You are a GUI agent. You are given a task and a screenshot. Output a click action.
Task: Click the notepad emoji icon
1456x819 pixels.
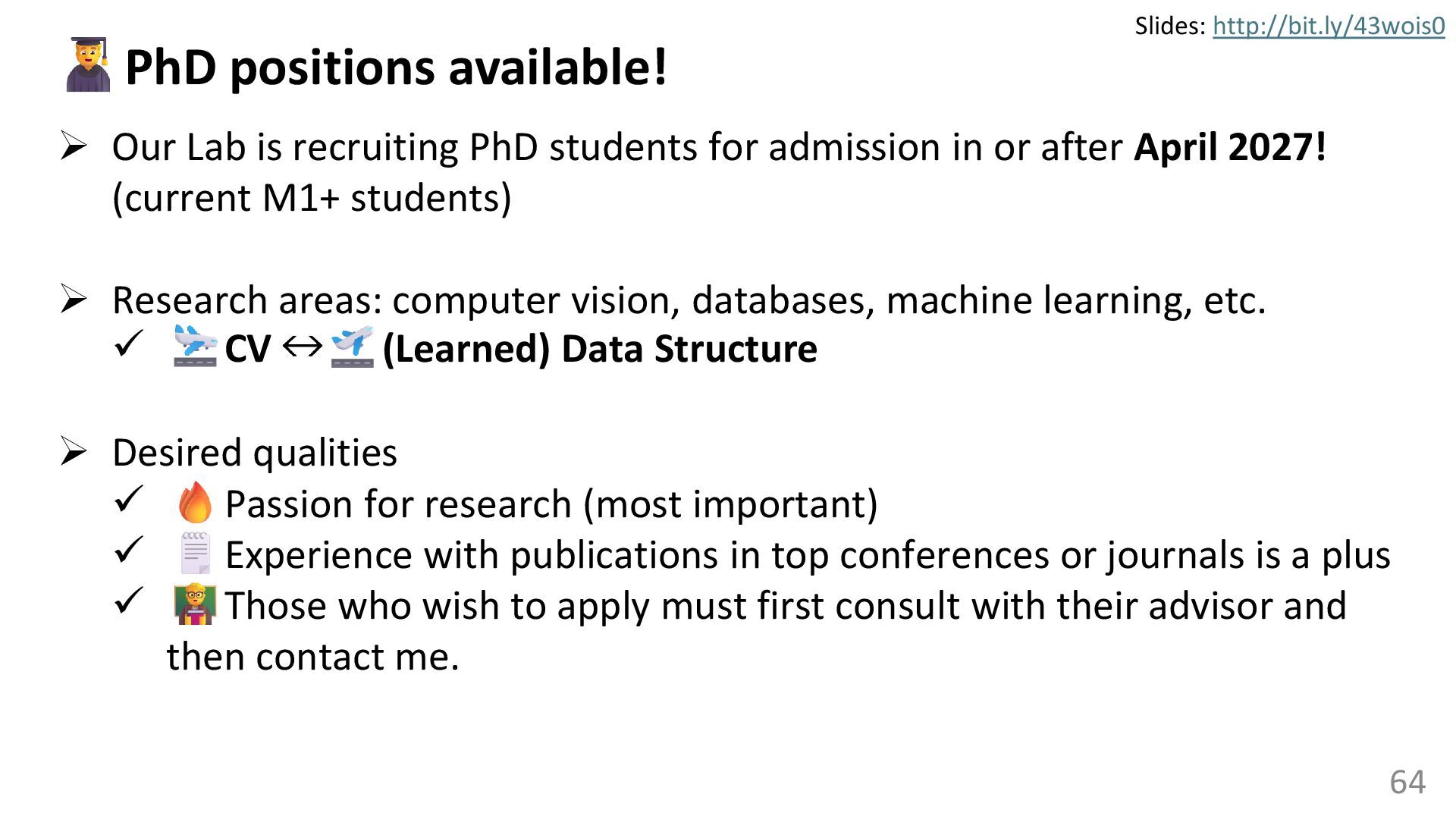coord(195,554)
